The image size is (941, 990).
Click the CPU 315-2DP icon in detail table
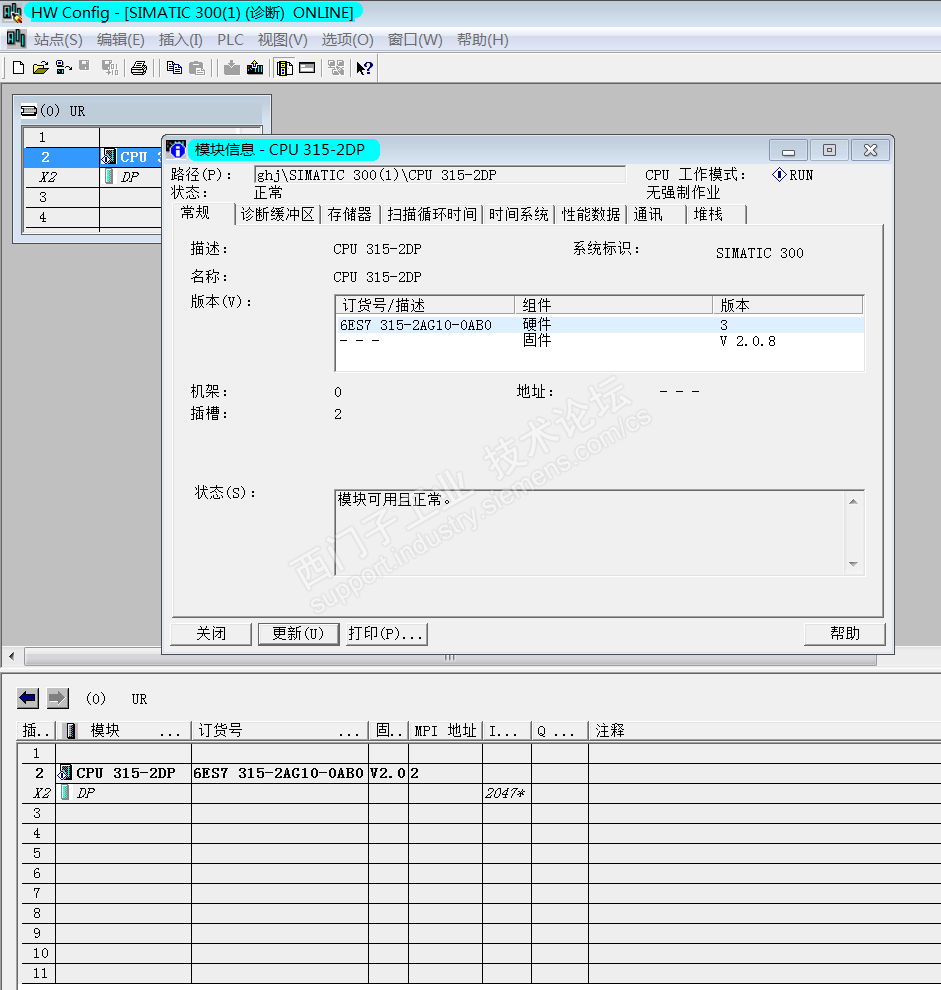point(65,772)
